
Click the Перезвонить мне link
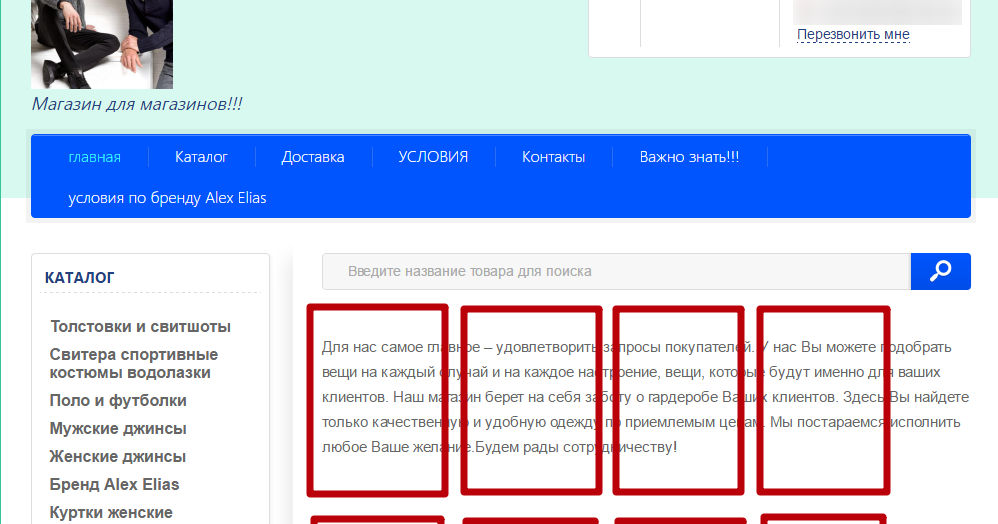coord(853,34)
